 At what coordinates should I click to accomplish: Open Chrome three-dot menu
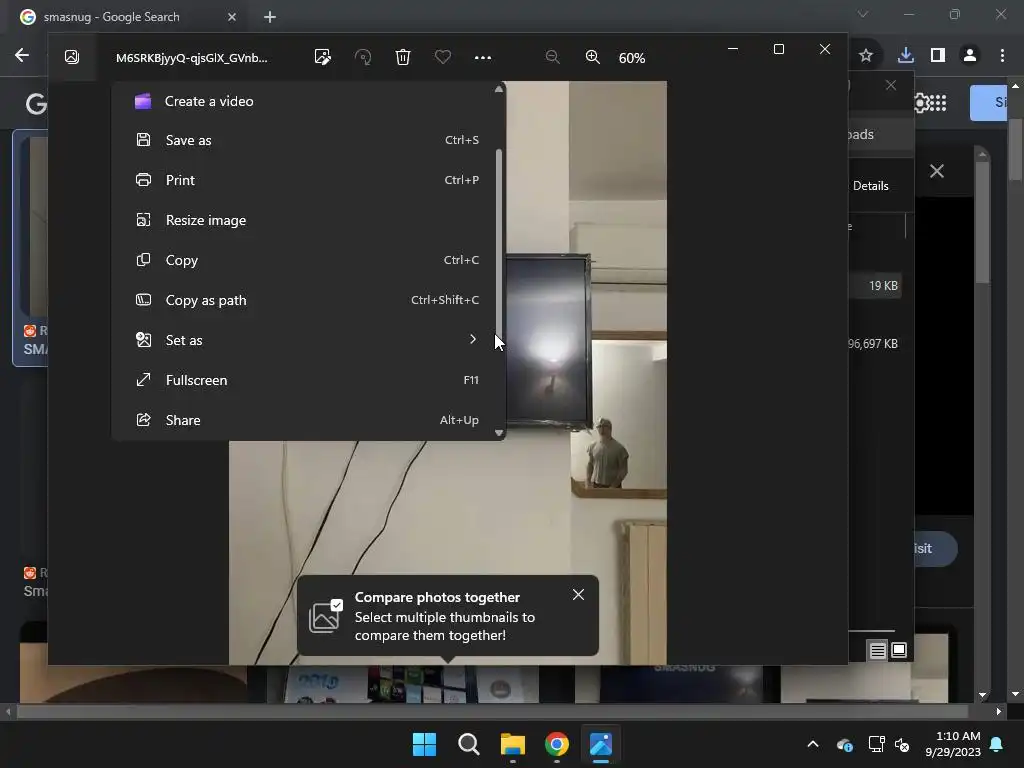point(1002,56)
